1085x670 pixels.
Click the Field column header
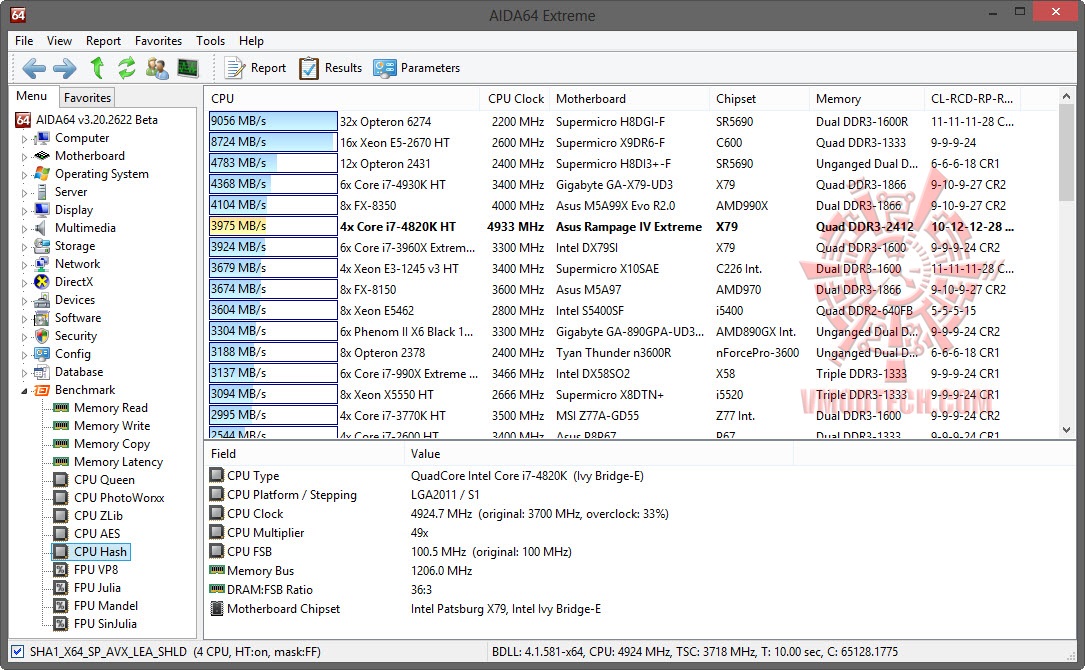click(x=304, y=453)
